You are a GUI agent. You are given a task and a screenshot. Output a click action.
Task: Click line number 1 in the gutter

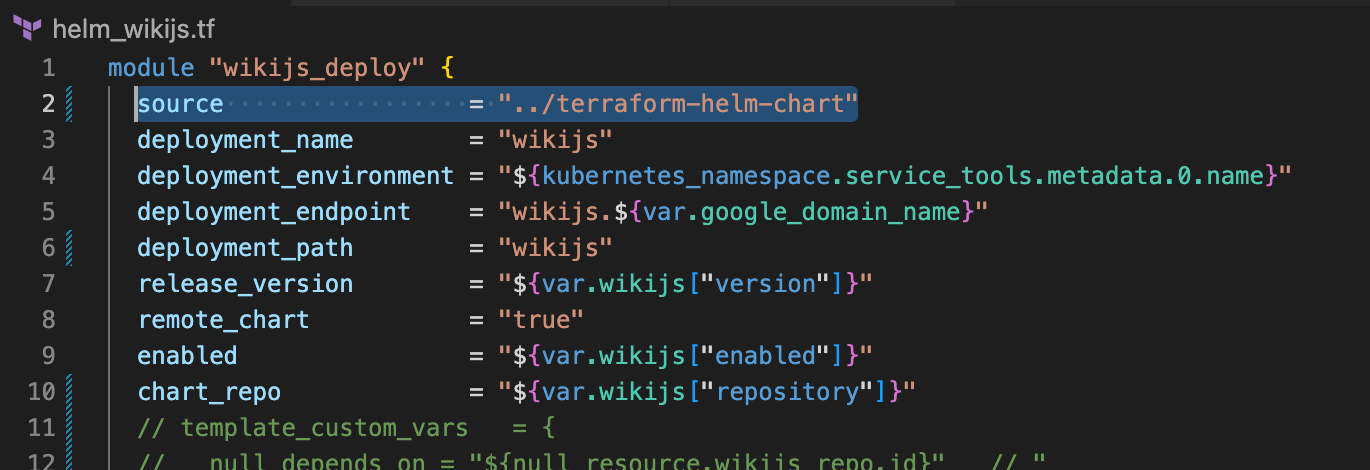pos(49,68)
